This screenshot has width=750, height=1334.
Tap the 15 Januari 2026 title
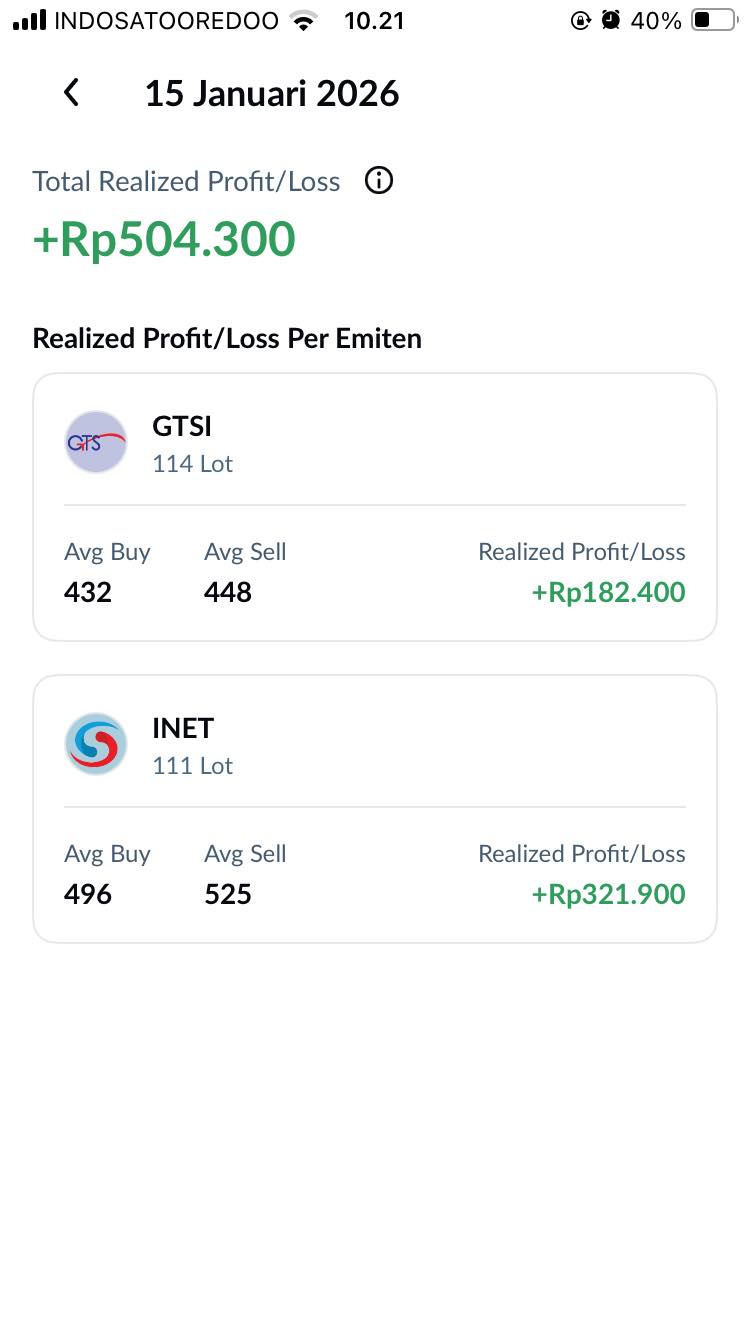[x=272, y=94]
